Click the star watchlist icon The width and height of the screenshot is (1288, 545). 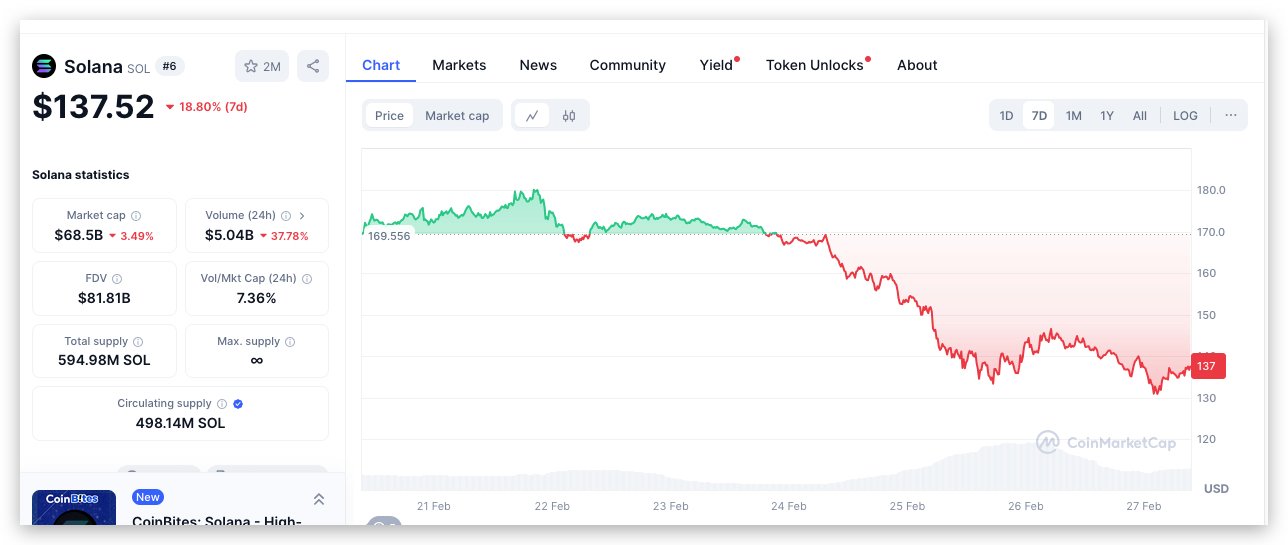point(251,67)
